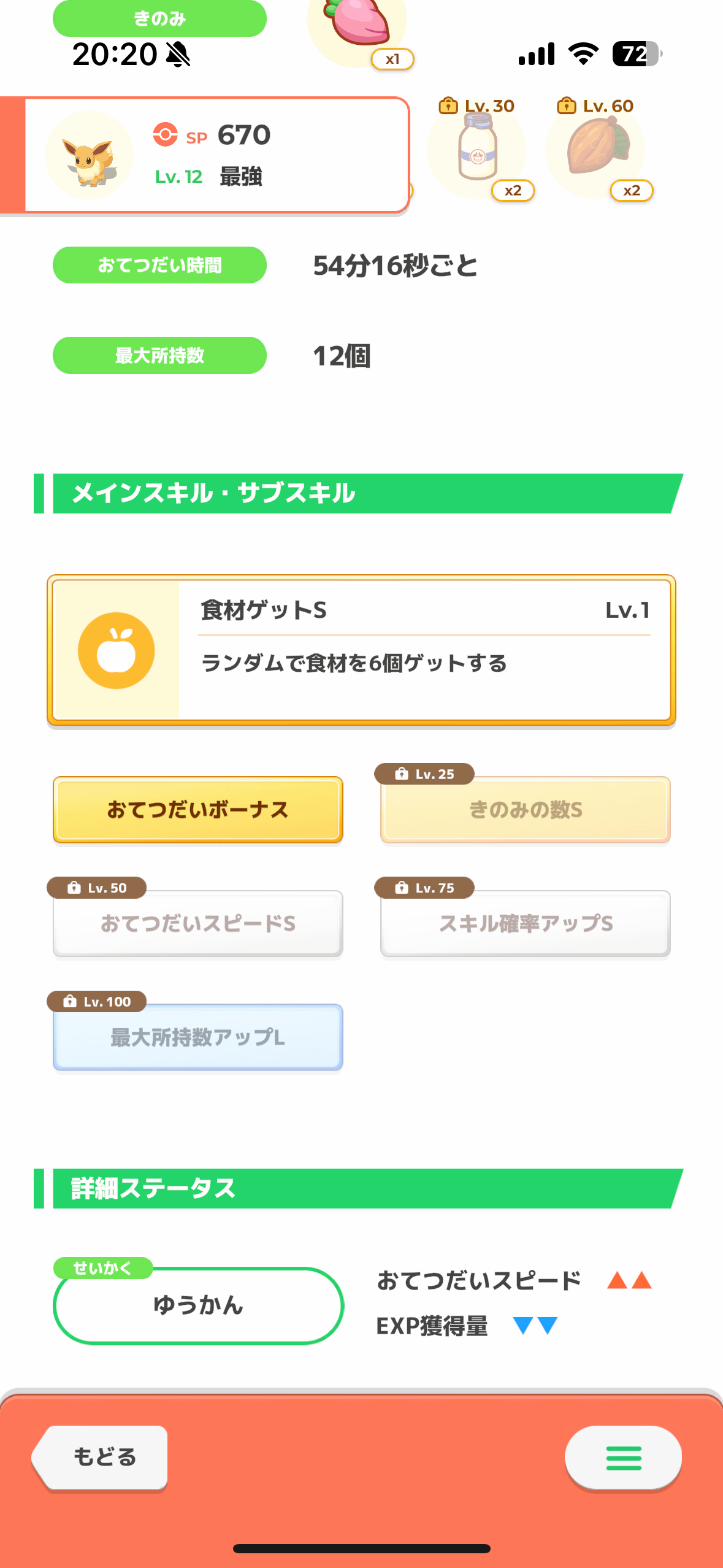The height and width of the screenshot is (1568, 723).
Task: Tap the red speed-up triangles
Action: (629, 1280)
